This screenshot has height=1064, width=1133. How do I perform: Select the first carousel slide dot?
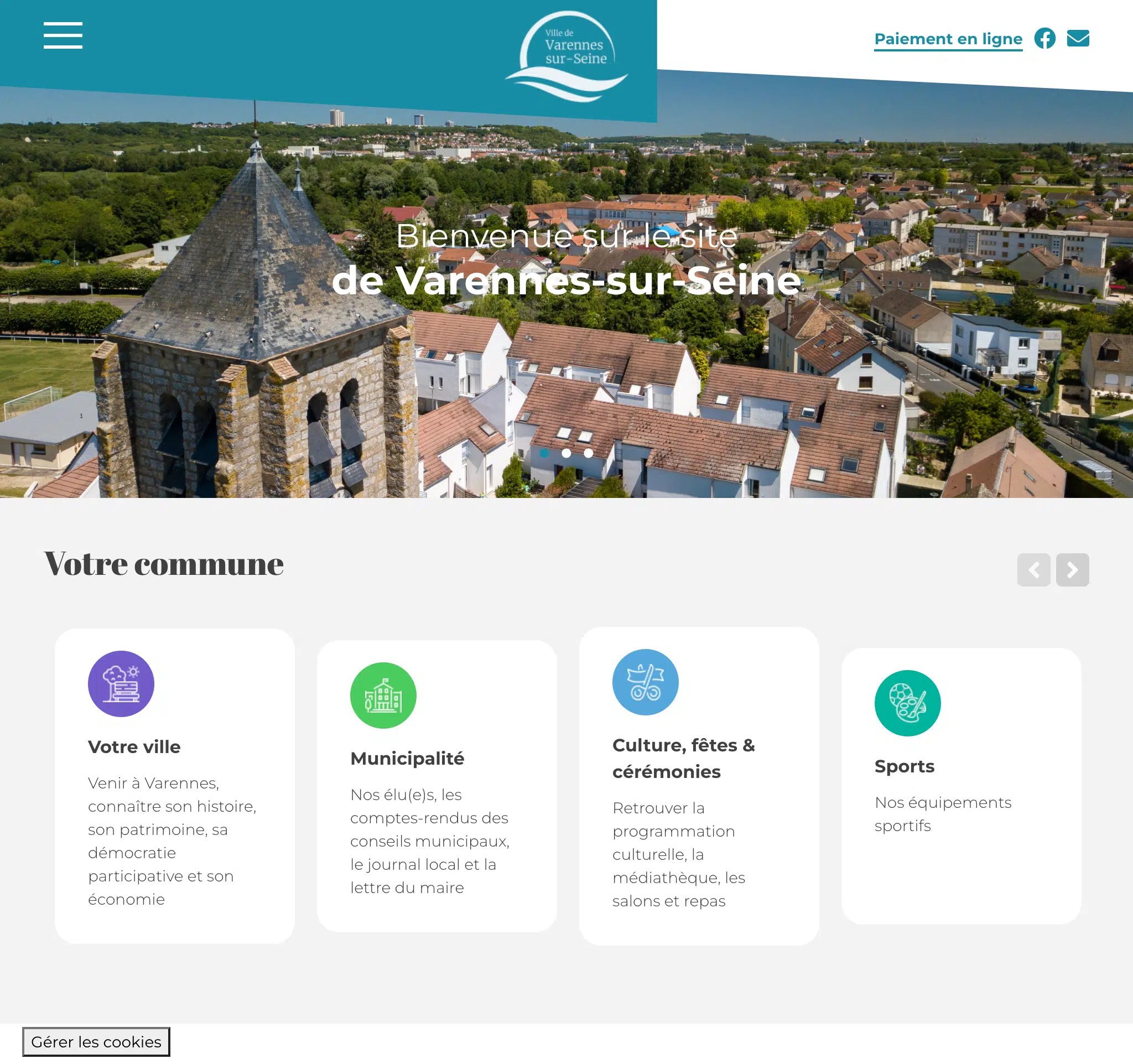544,453
